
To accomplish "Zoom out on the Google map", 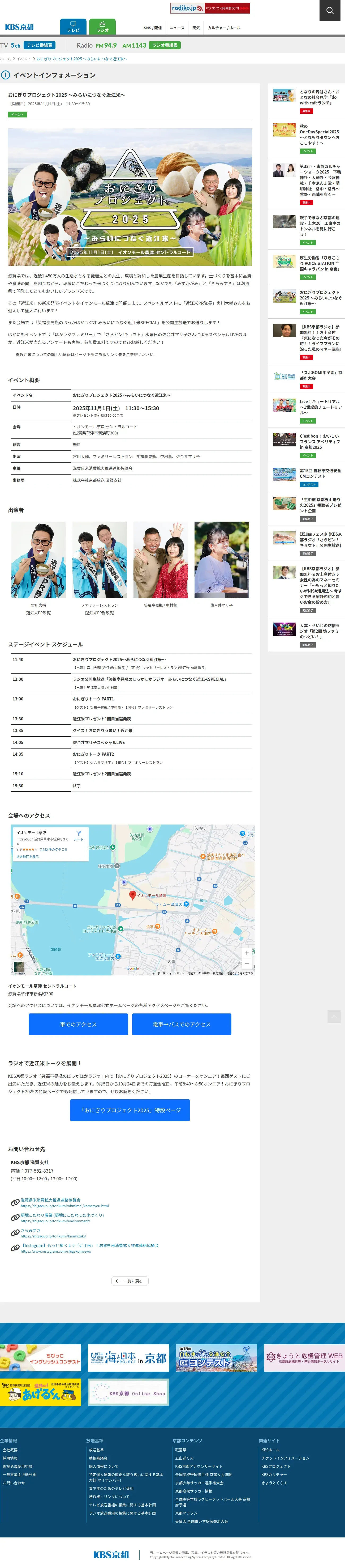I will tap(247, 963).
